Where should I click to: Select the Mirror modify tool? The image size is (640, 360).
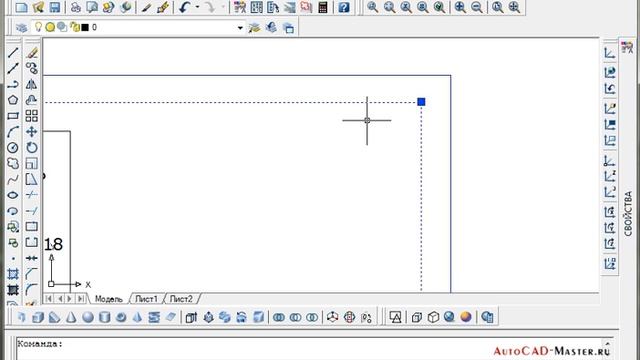click(32, 84)
